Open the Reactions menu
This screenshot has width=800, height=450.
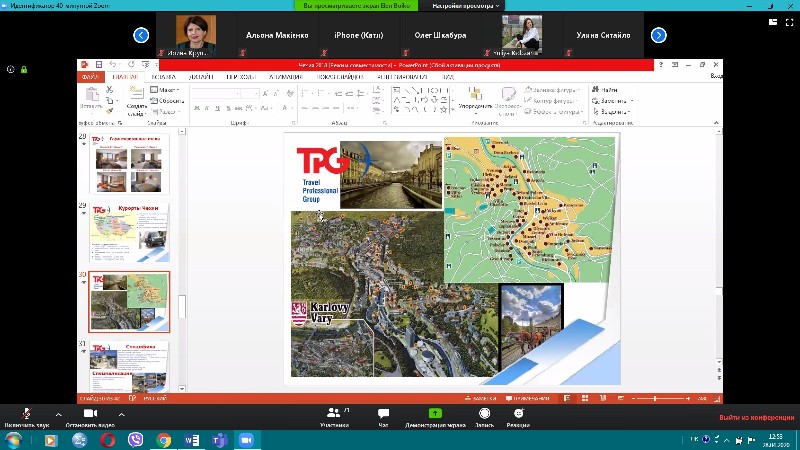click(518, 413)
